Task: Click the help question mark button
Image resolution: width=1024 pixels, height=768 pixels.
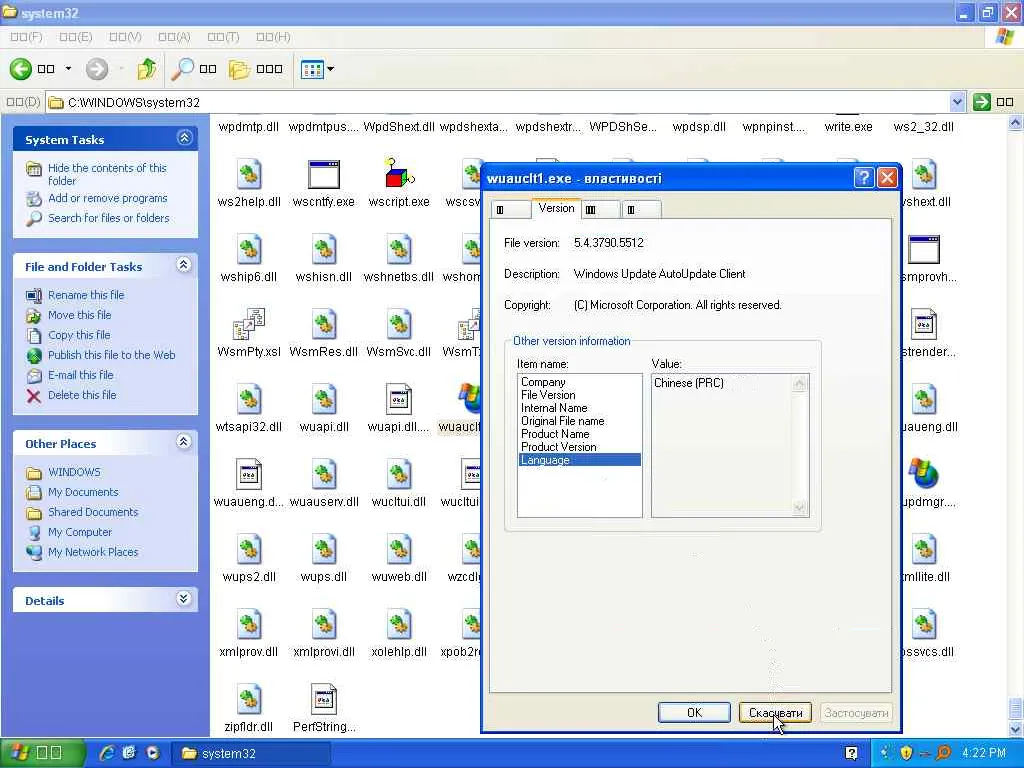Action: [863, 178]
